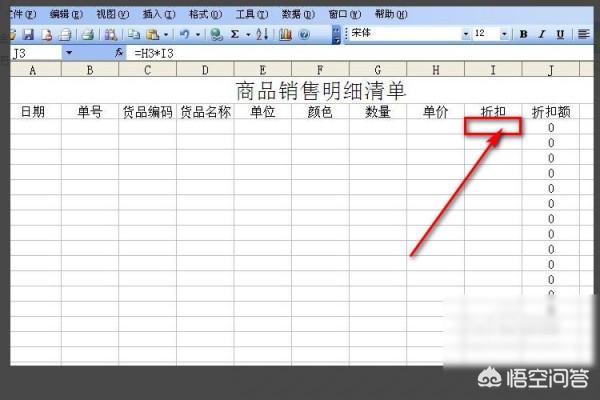
Task: Click the 宋体 font name field
Action: click(405, 34)
